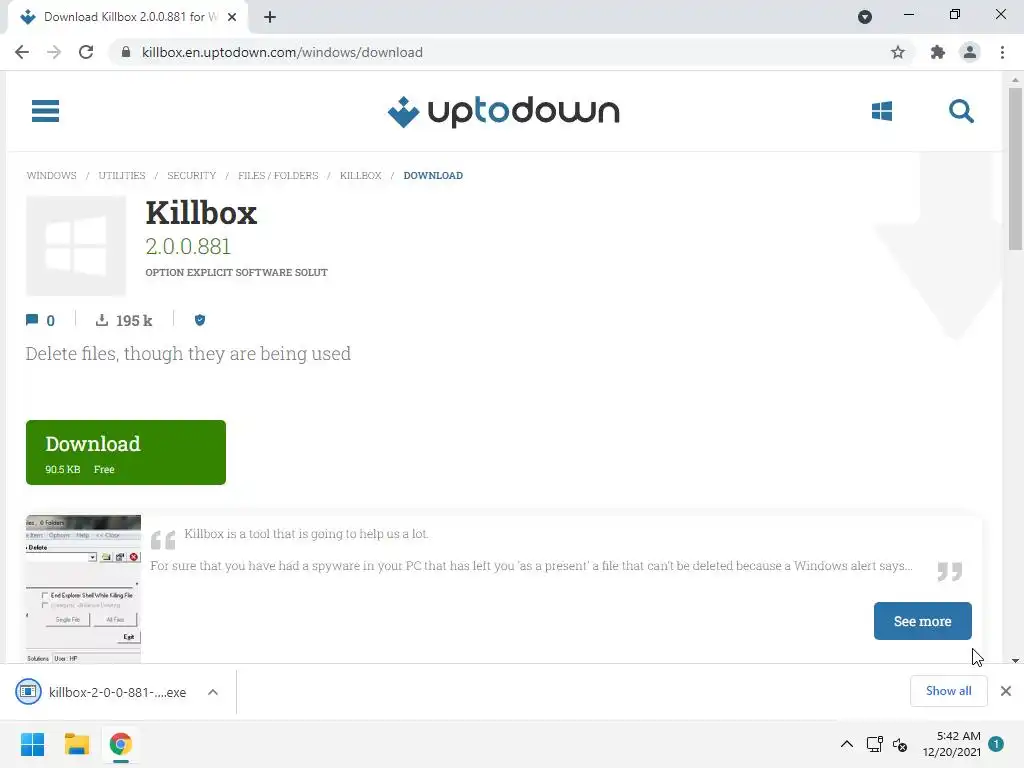Screen dimensions: 1024x768
Task: Click the Uptodown logo
Action: pos(503,112)
